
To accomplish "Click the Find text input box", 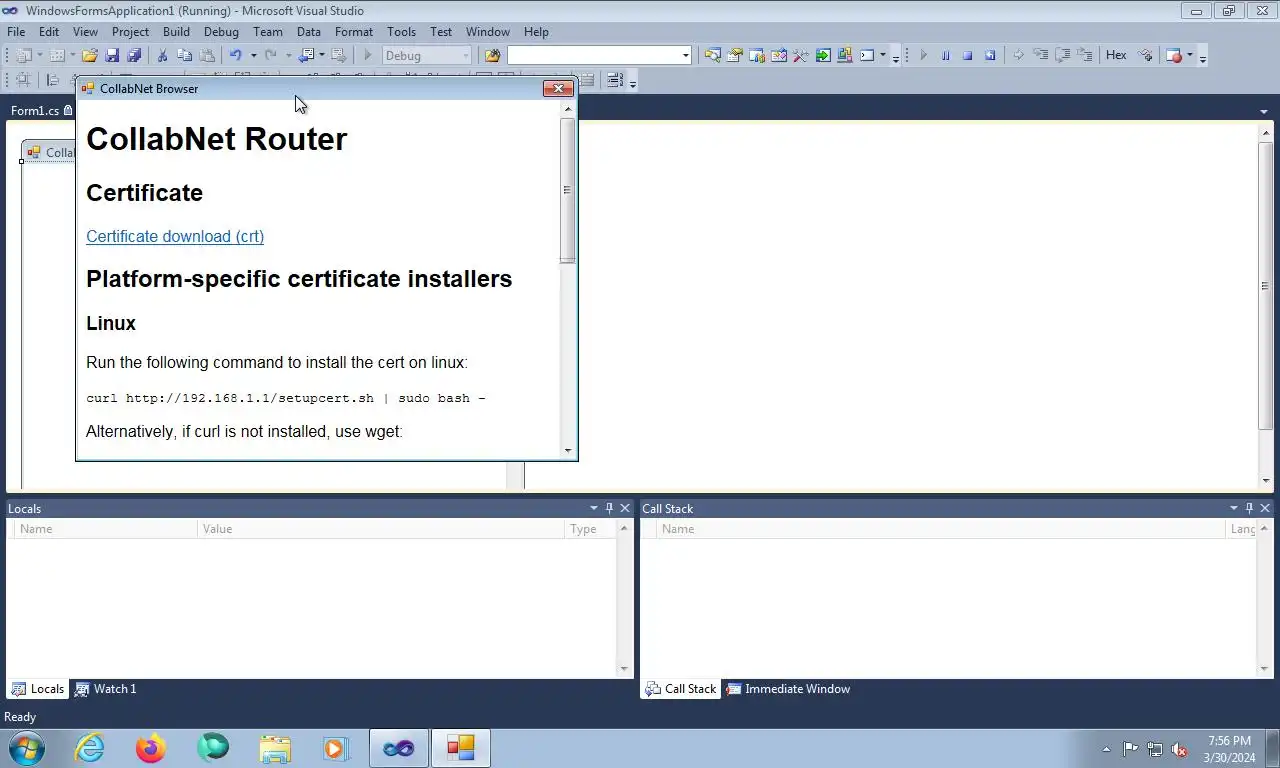I will (x=593, y=56).
